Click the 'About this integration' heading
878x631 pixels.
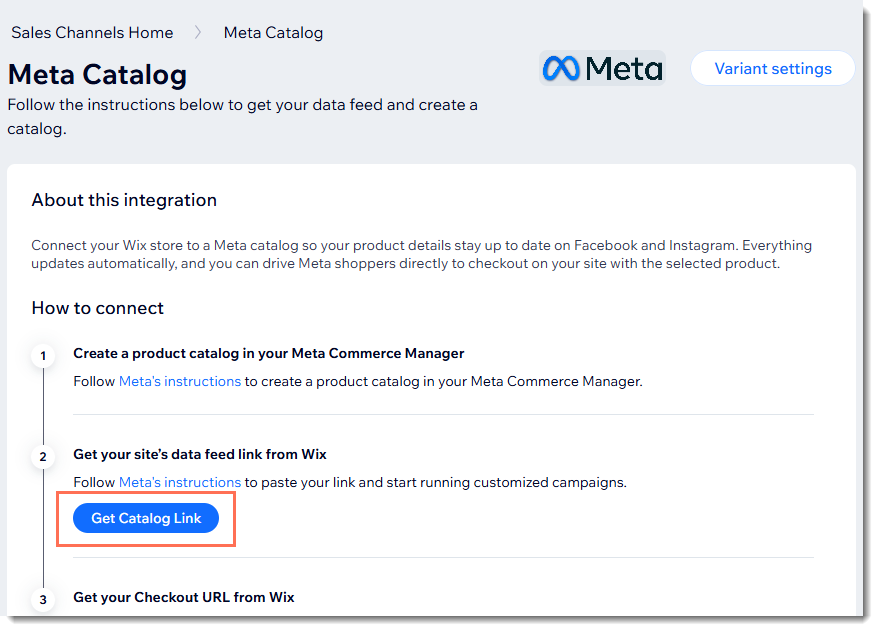click(x=124, y=200)
